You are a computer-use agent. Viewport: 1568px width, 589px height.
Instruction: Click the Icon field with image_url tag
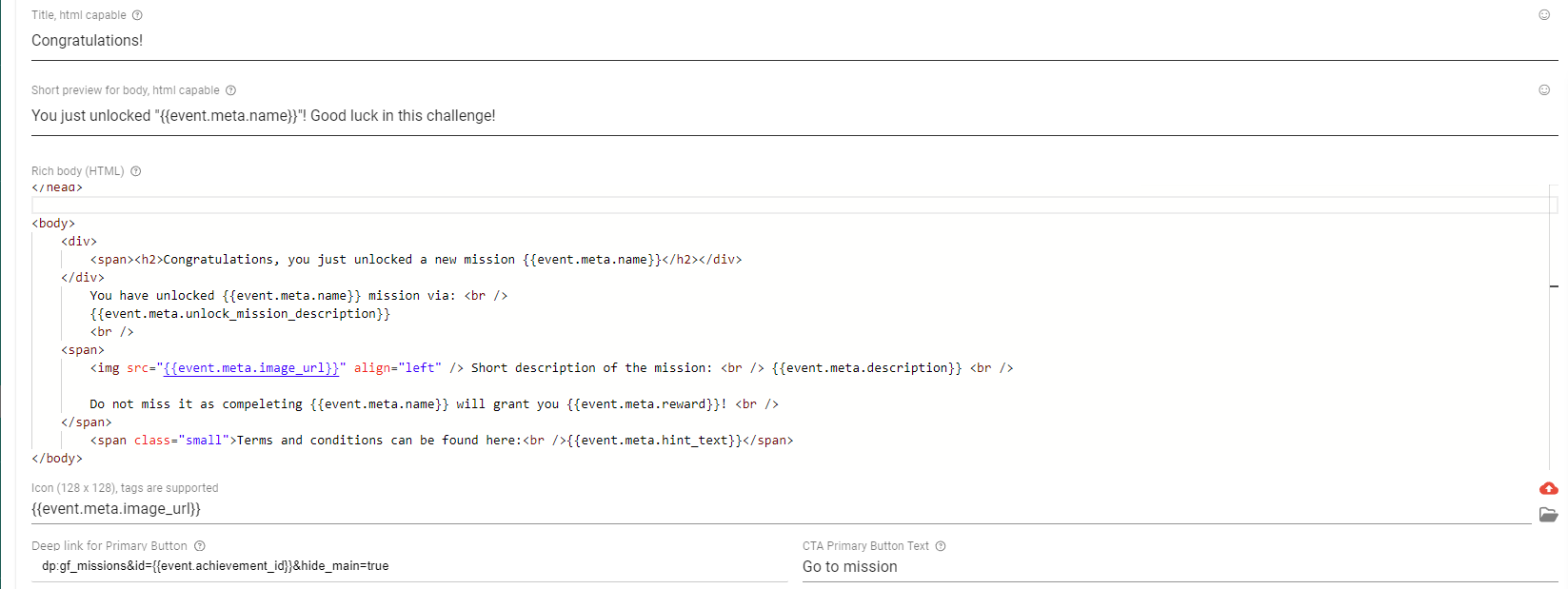click(x=762, y=509)
